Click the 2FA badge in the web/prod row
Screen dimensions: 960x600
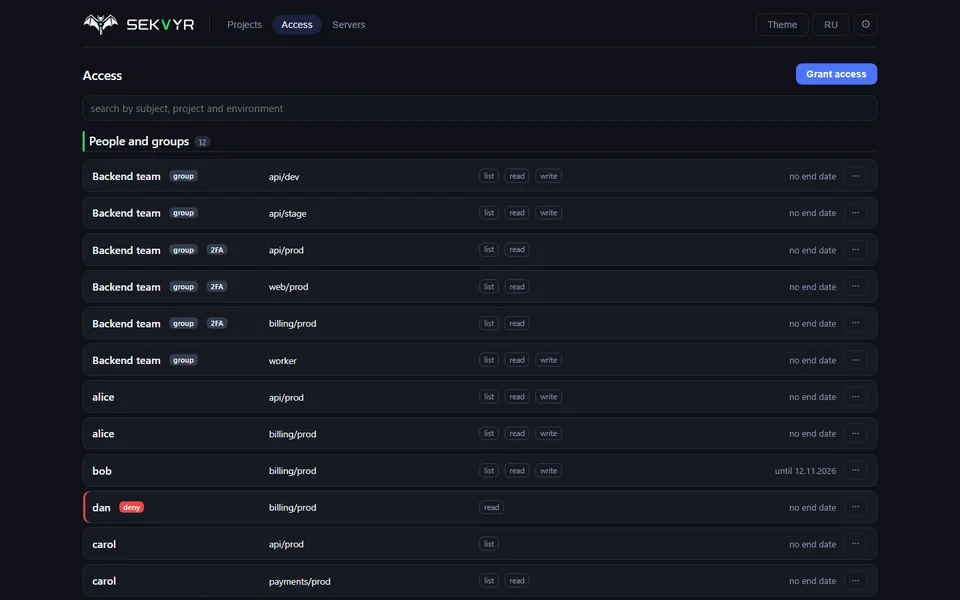tap(217, 287)
